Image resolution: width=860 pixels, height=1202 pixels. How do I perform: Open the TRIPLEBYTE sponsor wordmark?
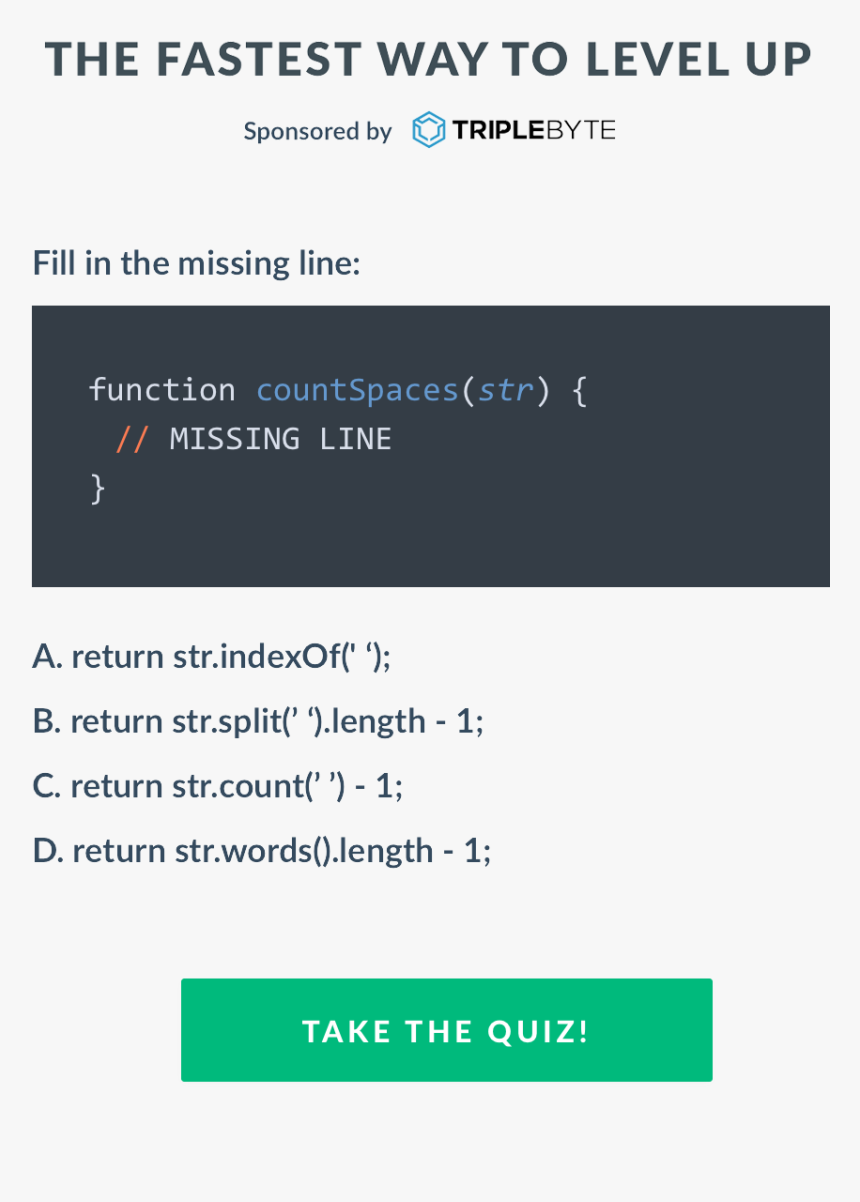[534, 130]
